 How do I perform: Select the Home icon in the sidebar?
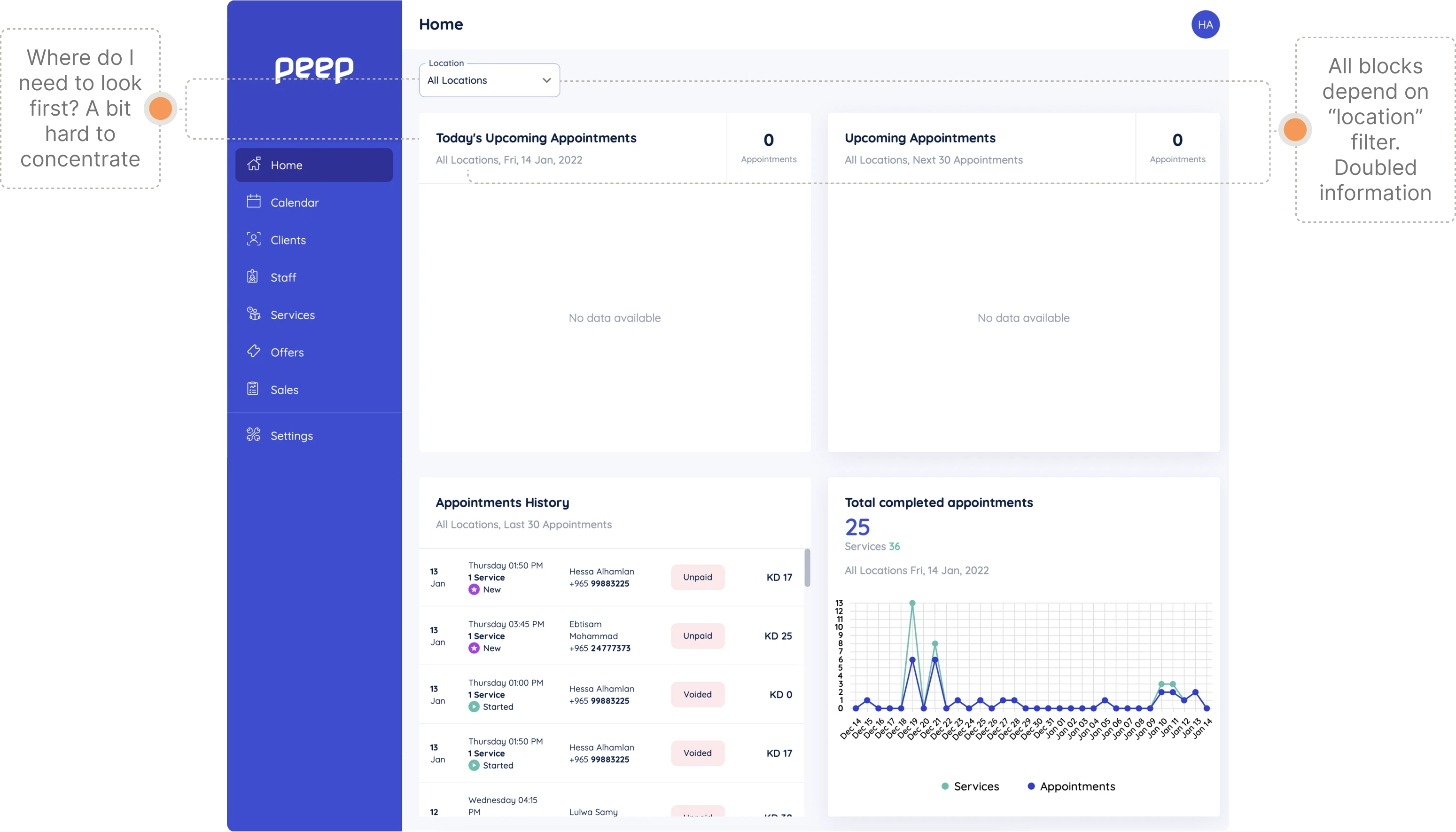coord(255,165)
